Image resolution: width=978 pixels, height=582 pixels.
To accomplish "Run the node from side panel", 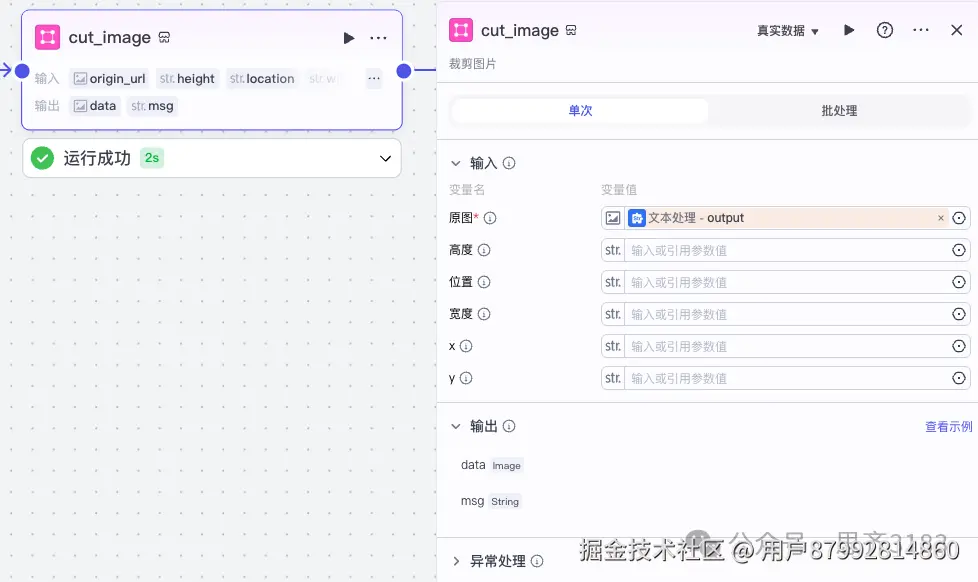I will click(849, 30).
